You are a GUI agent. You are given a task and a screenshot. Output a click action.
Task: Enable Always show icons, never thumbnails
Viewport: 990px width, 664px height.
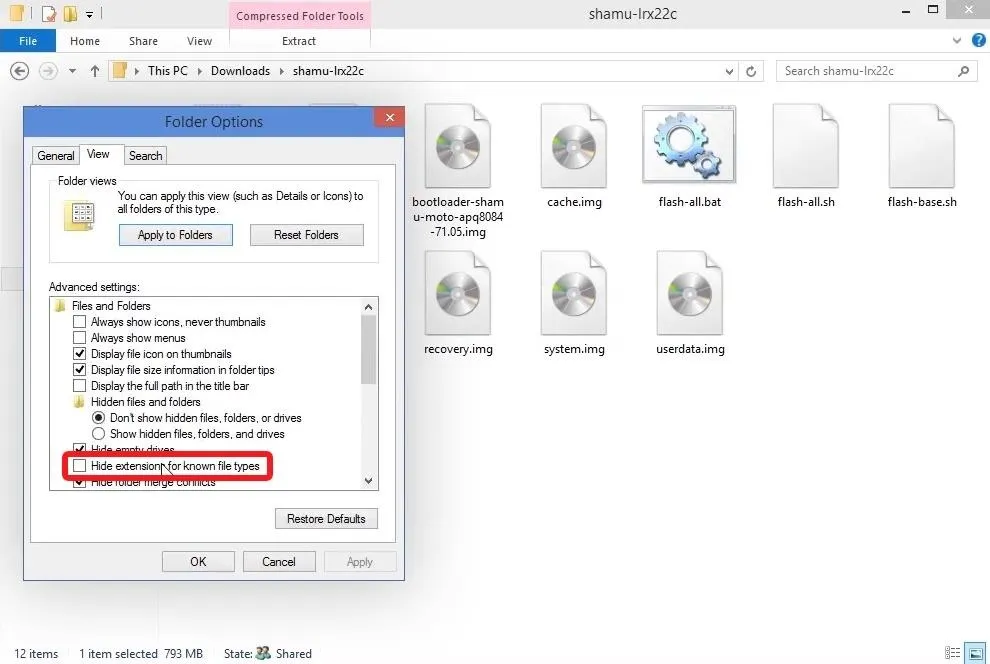[x=80, y=322]
